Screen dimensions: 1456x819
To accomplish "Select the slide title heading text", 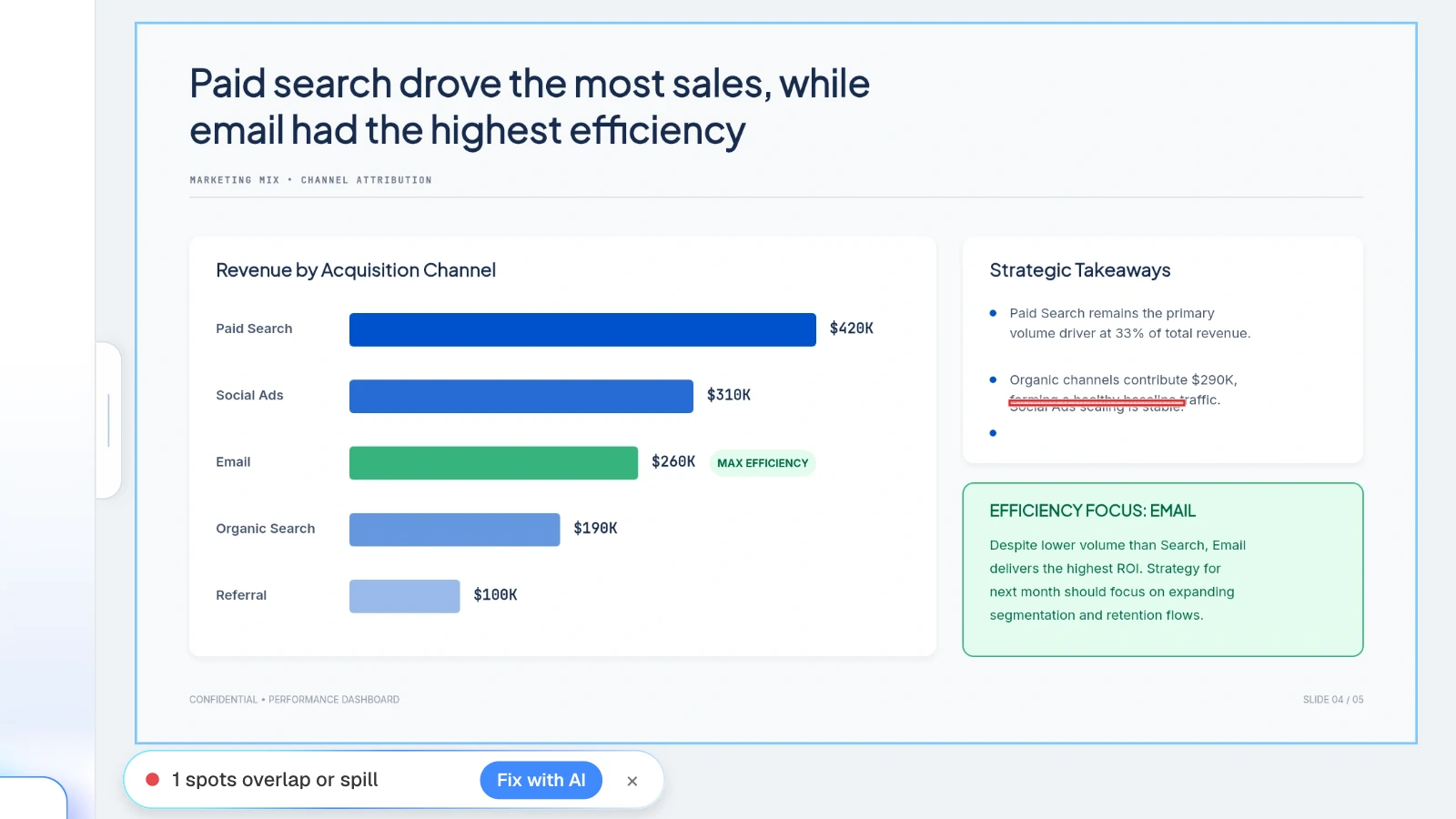I will coord(530,106).
